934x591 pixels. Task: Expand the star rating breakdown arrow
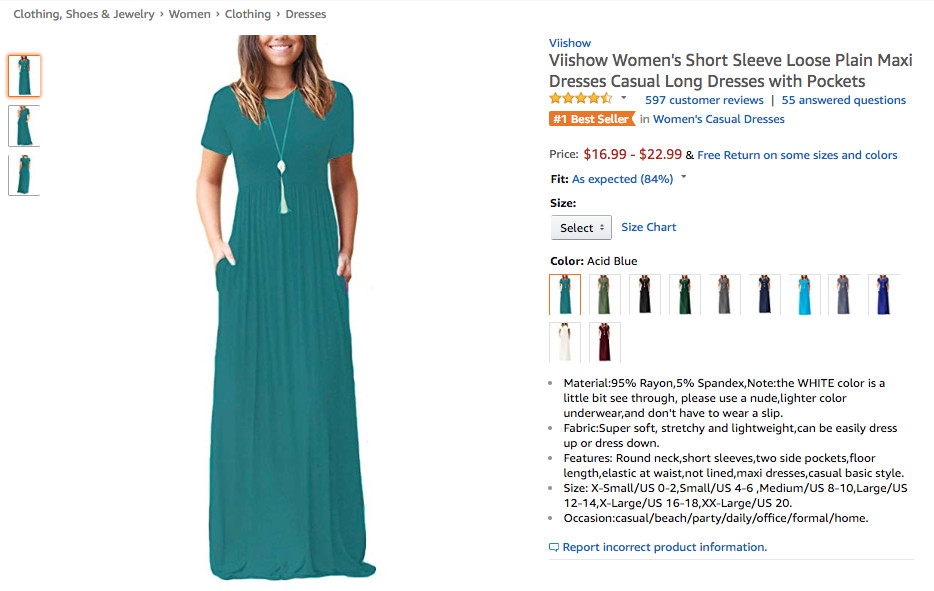(624, 98)
